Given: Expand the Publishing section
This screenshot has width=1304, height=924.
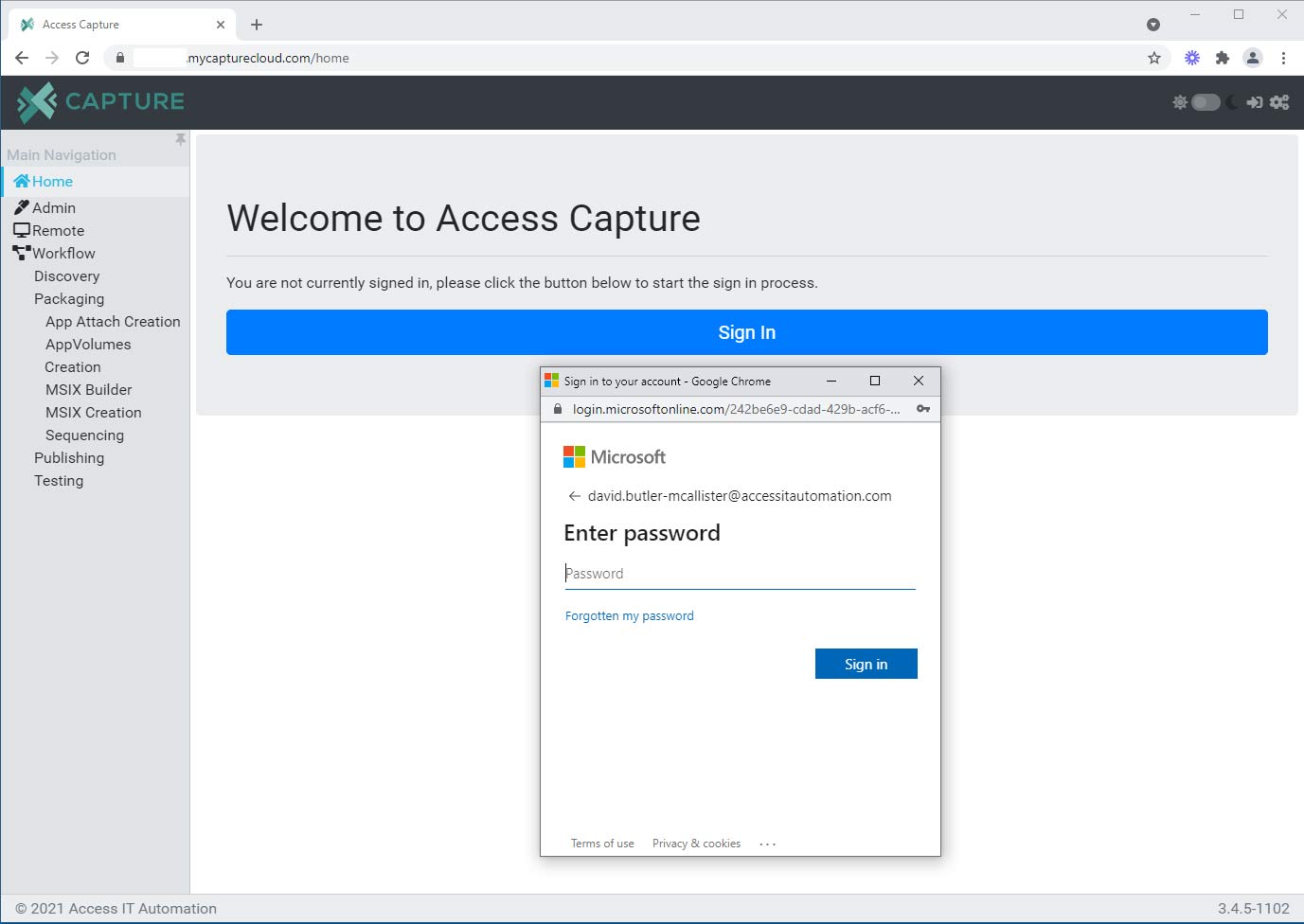Looking at the screenshot, I should (x=69, y=457).
